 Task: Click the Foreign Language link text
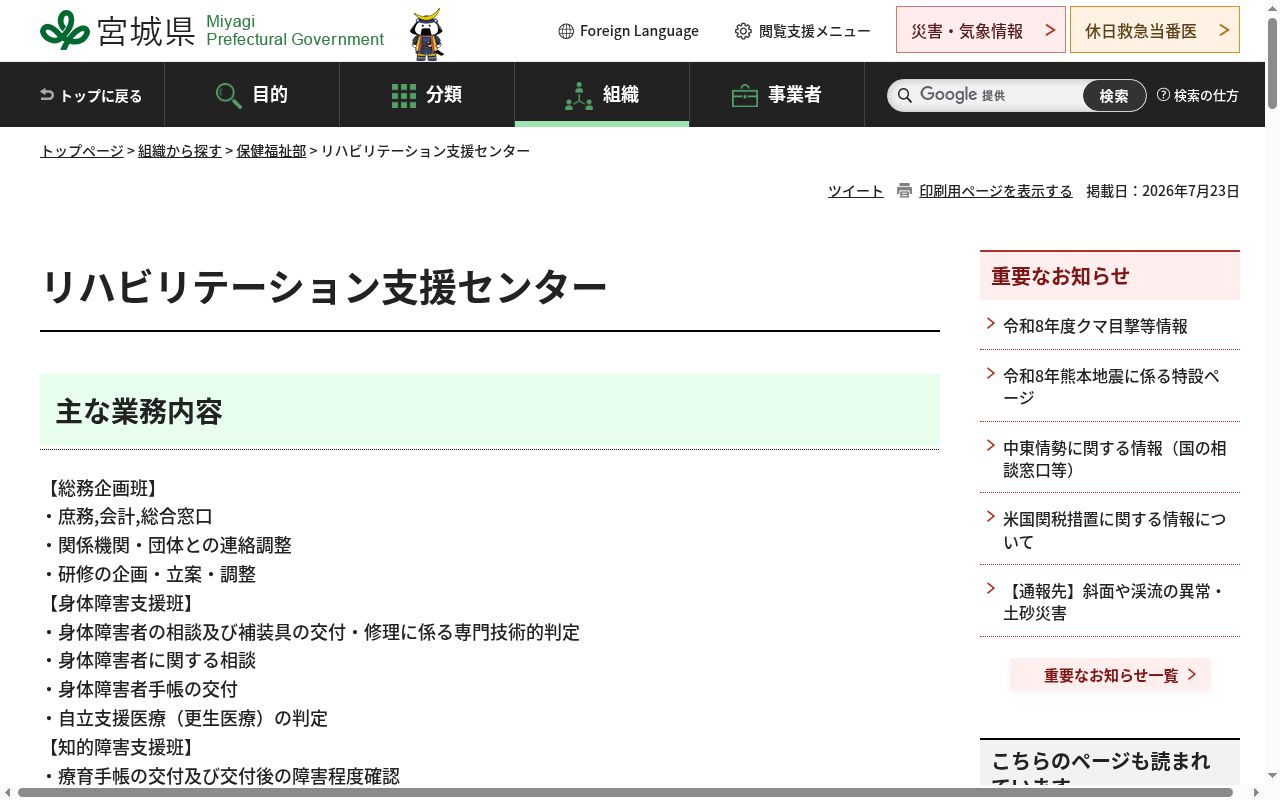click(x=639, y=31)
